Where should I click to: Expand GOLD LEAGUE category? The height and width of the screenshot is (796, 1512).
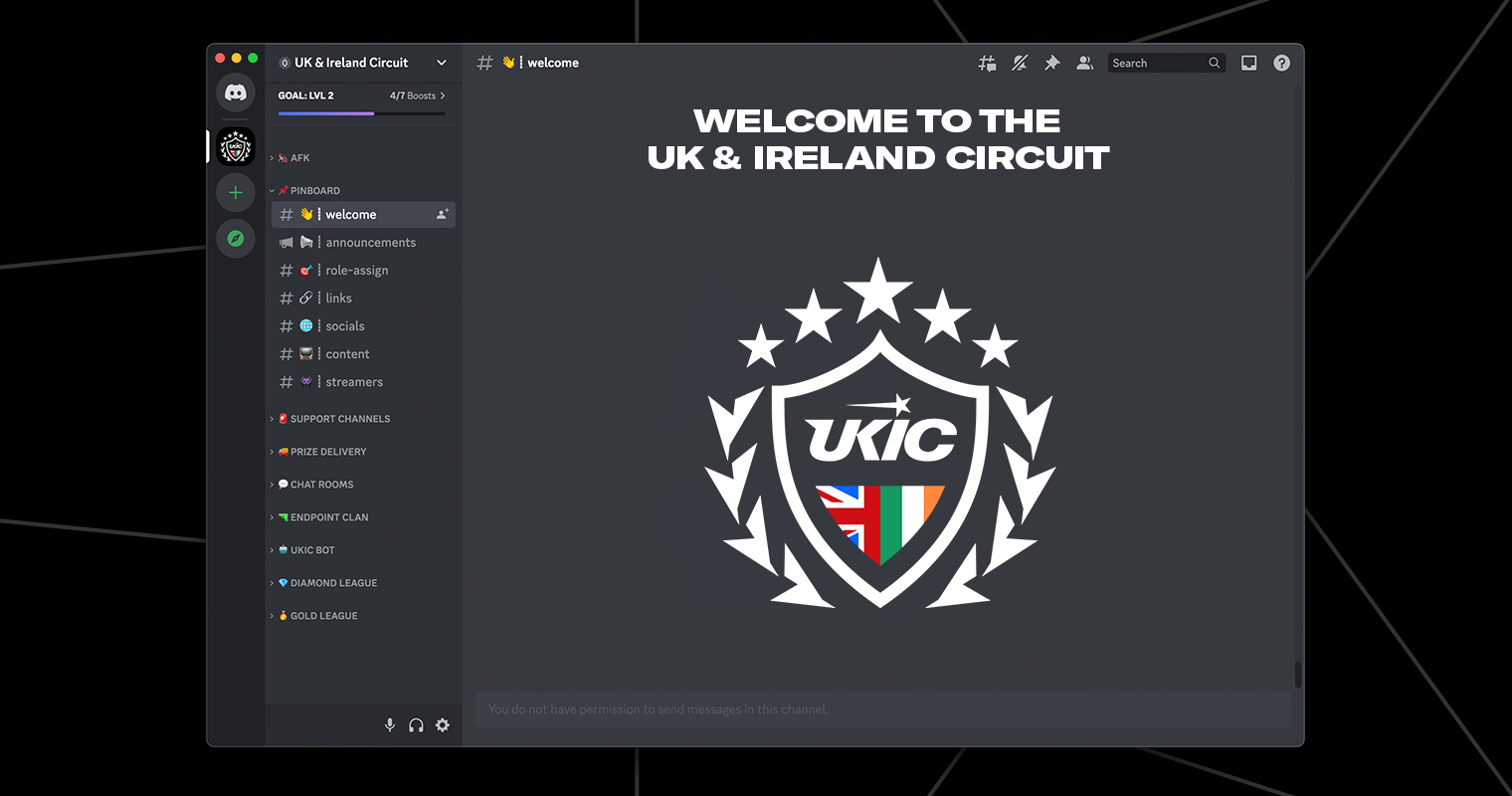coord(314,616)
